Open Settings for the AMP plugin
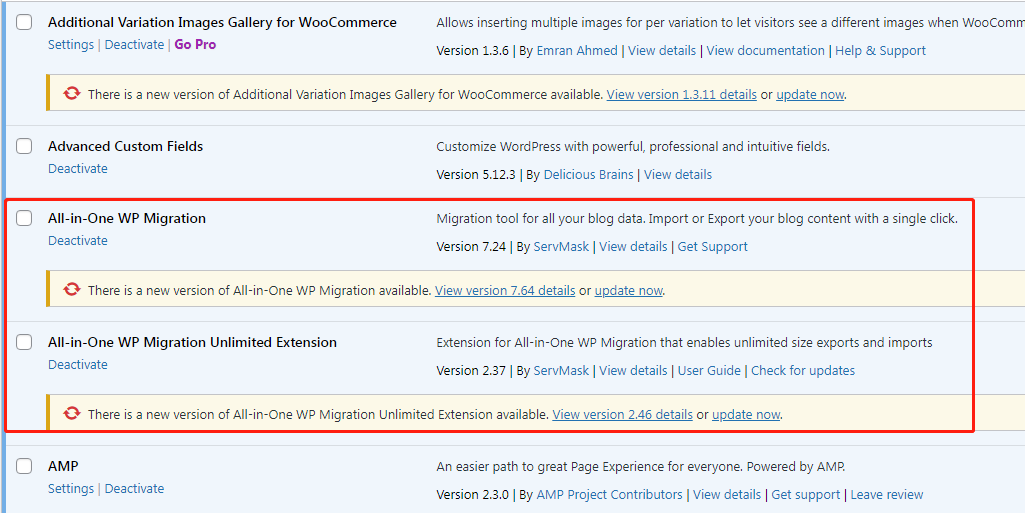1025x513 pixels. click(70, 488)
